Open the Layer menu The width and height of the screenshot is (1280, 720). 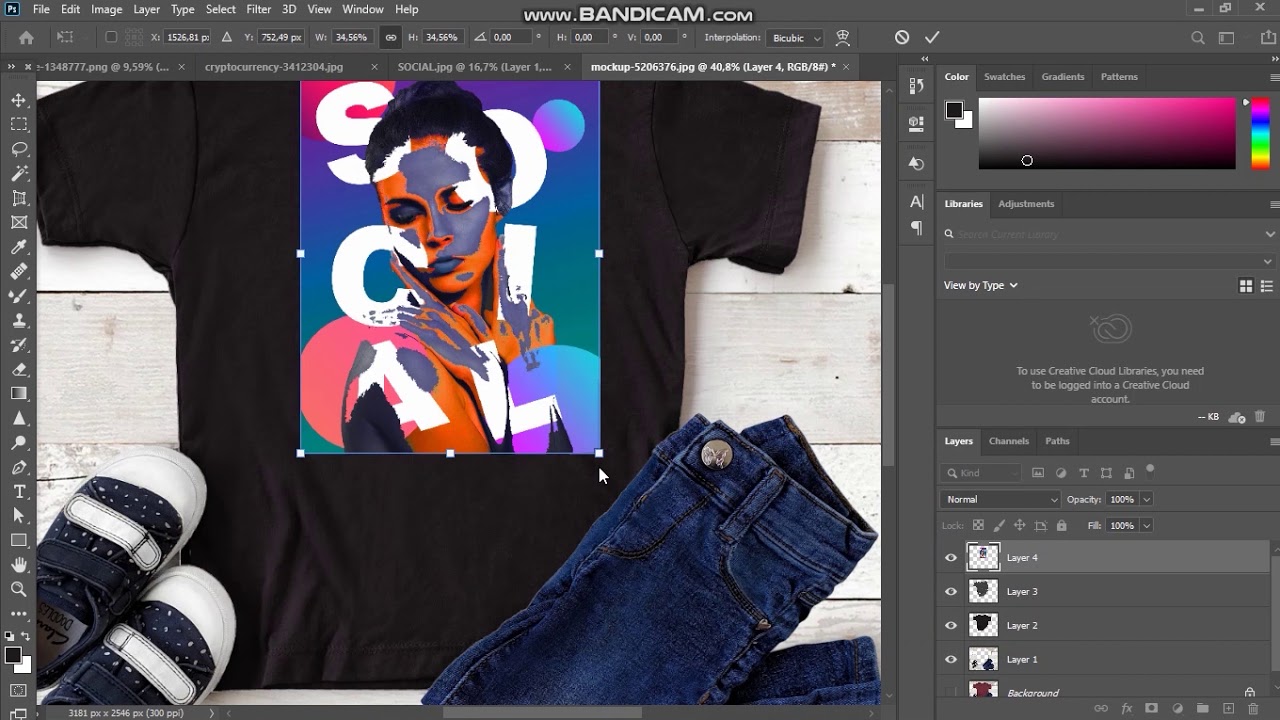[x=147, y=9]
